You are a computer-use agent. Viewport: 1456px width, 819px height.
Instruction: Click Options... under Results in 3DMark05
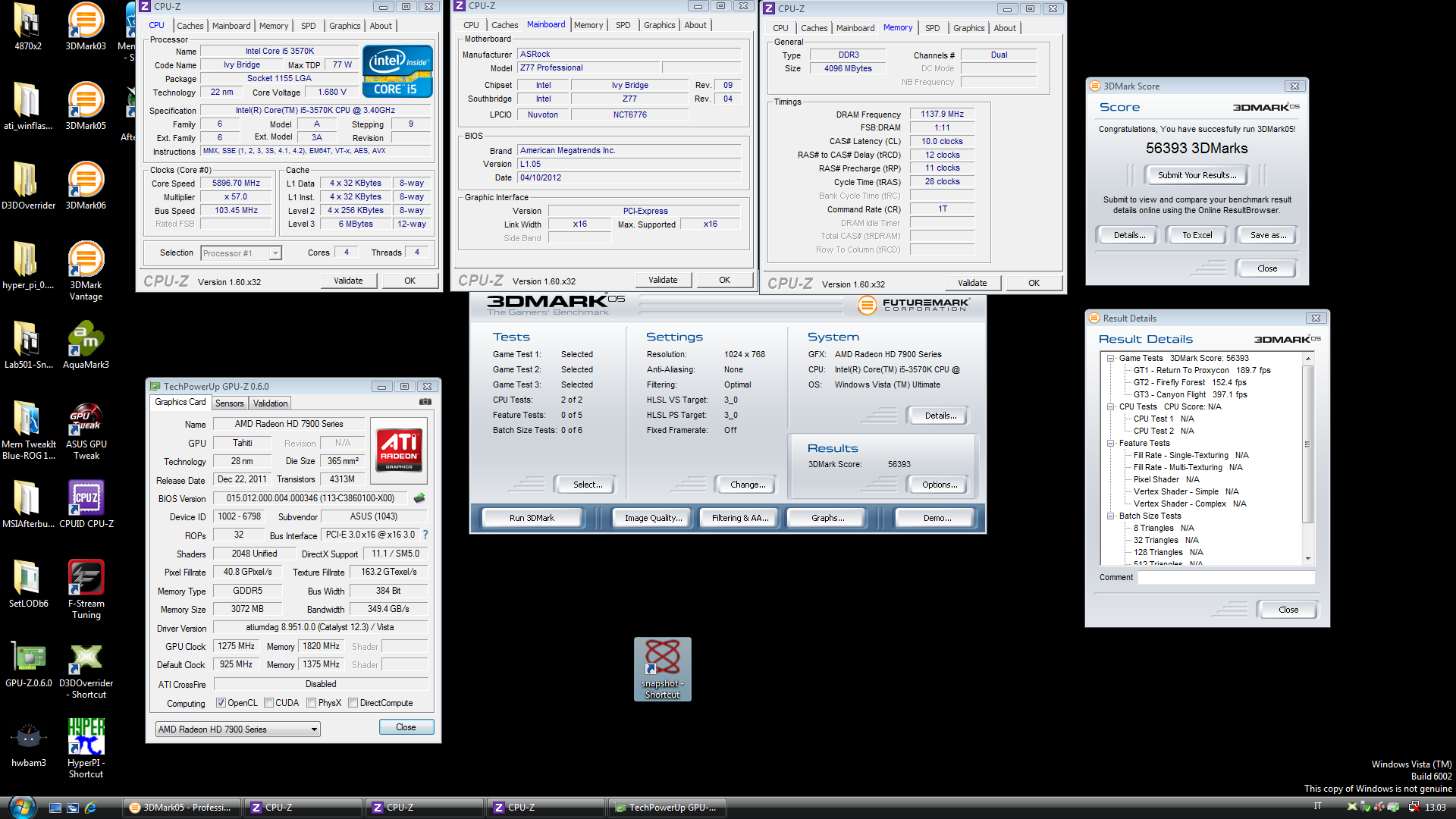(x=940, y=485)
